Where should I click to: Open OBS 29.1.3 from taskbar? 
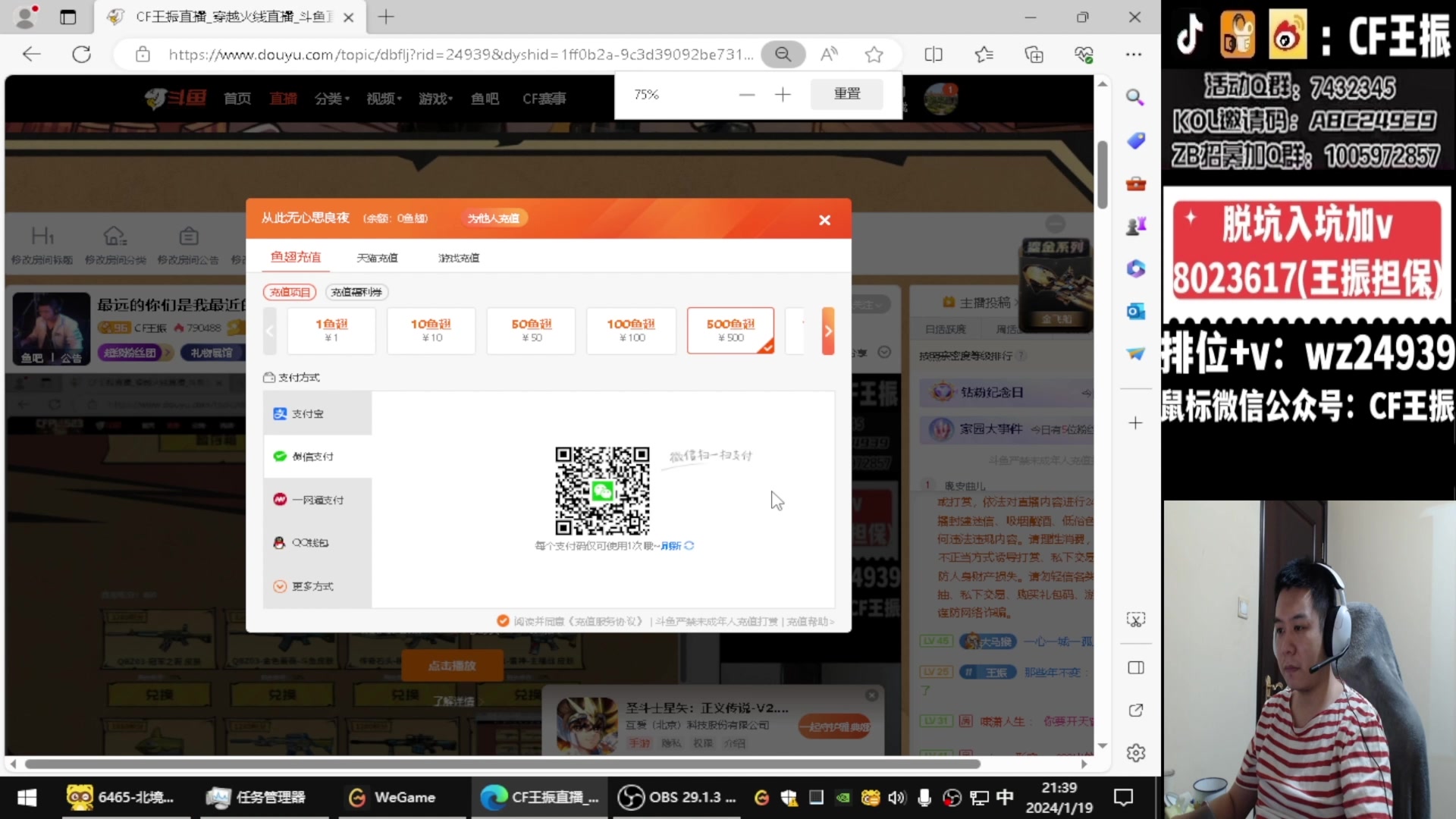coord(676,797)
